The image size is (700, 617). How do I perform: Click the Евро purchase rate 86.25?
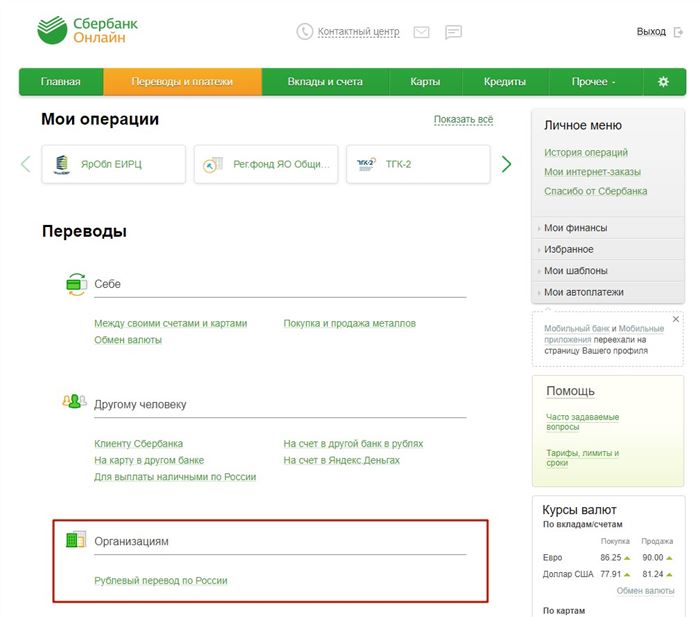click(x=611, y=558)
